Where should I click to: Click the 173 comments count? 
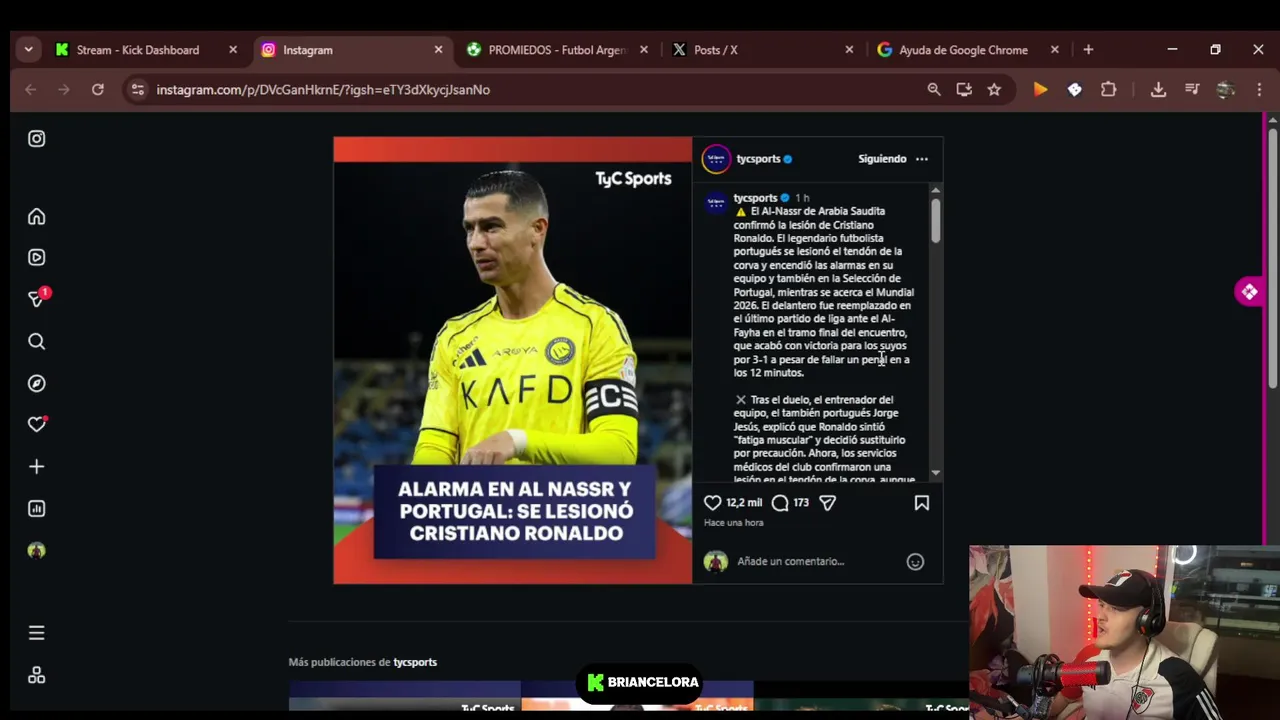[x=801, y=503]
